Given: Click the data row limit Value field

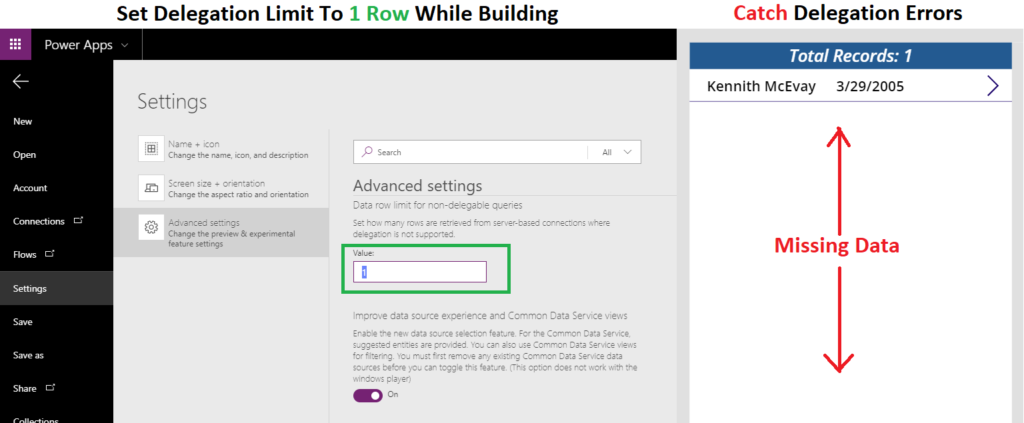Looking at the screenshot, I should click(420, 272).
